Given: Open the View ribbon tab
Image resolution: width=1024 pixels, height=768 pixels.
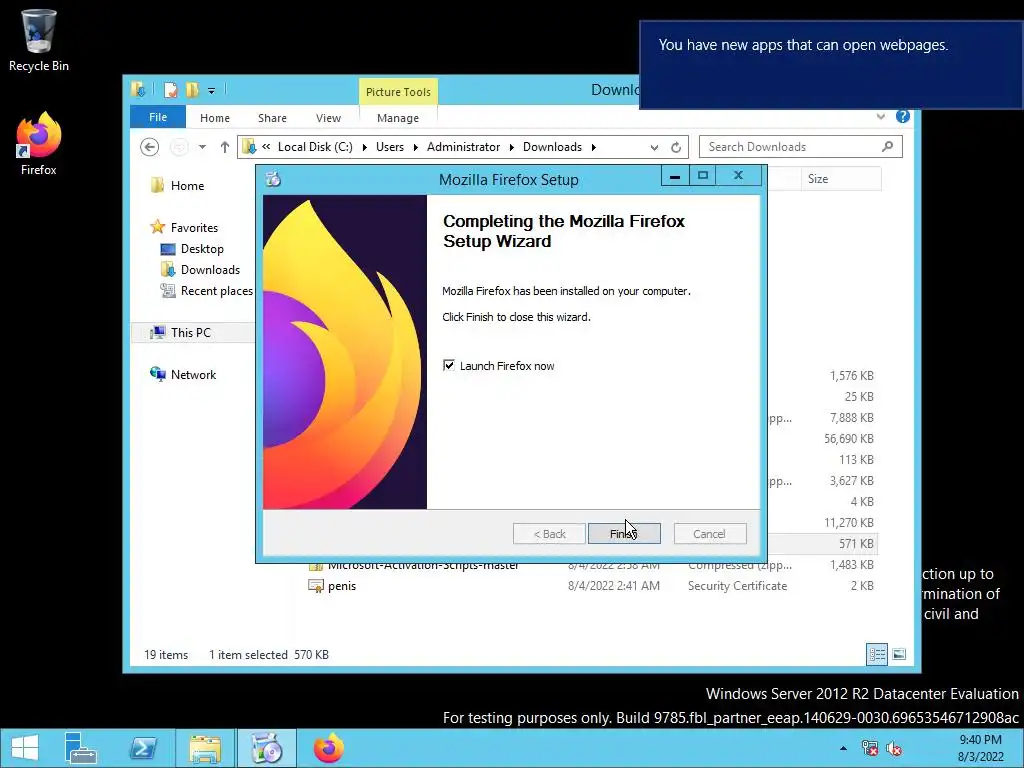Looking at the screenshot, I should (x=328, y=118).
